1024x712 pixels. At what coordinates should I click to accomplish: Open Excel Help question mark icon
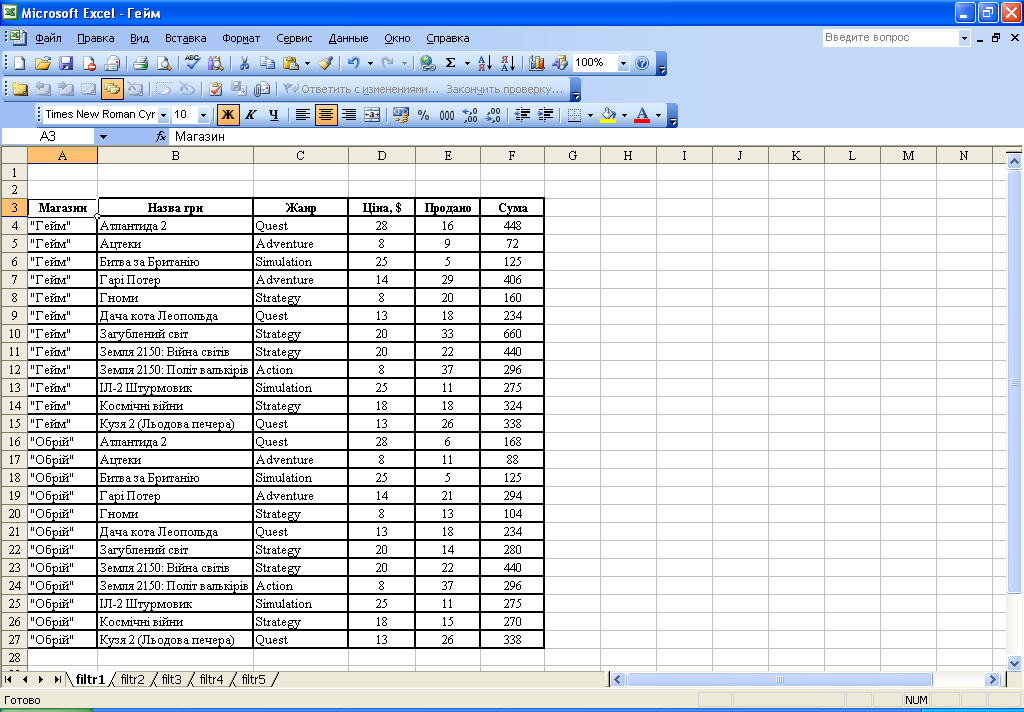coord(642,63)
